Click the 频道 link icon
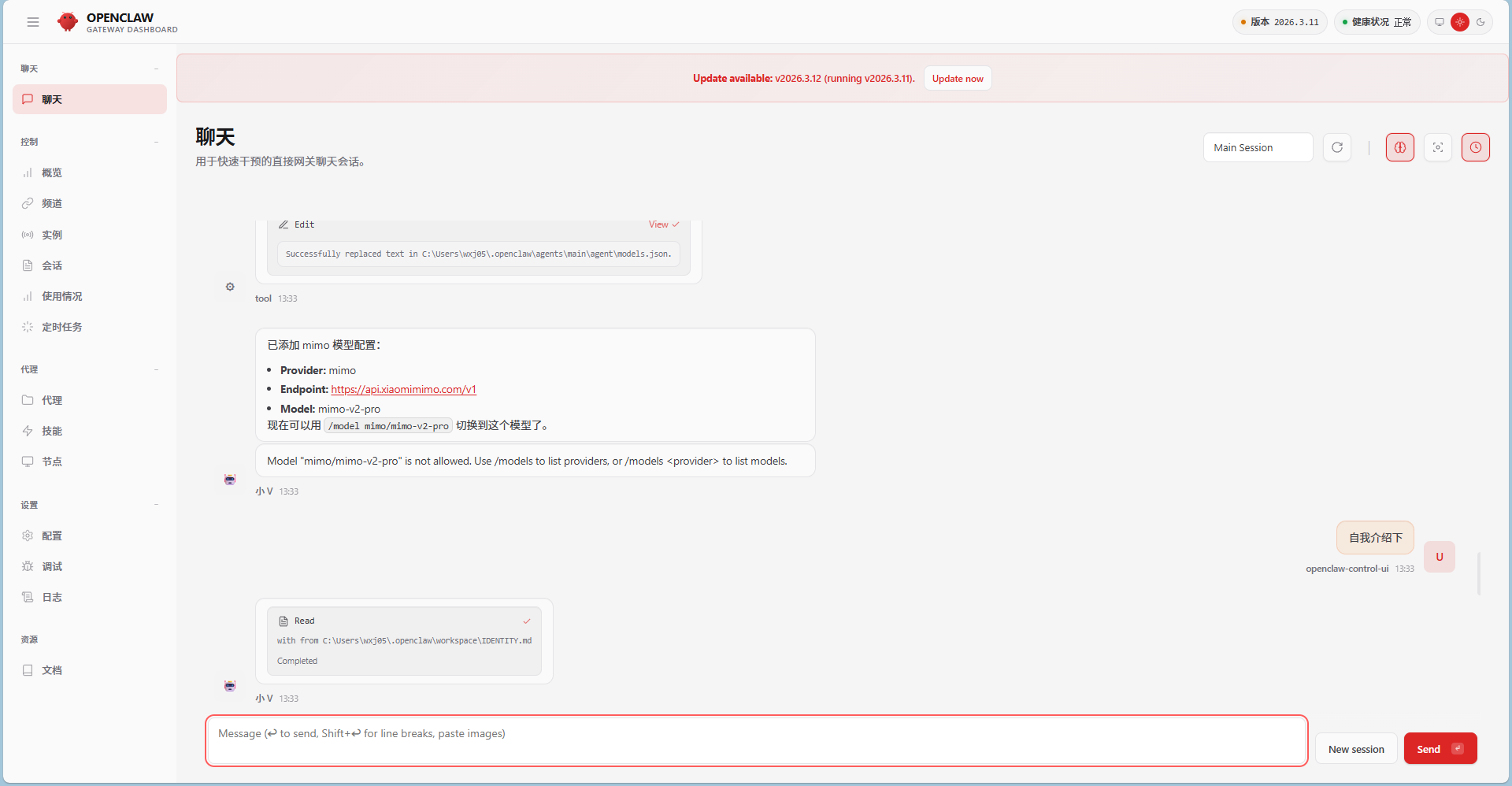The height and width of the screenshot is (786, 1512). click(x=28, y=203)
